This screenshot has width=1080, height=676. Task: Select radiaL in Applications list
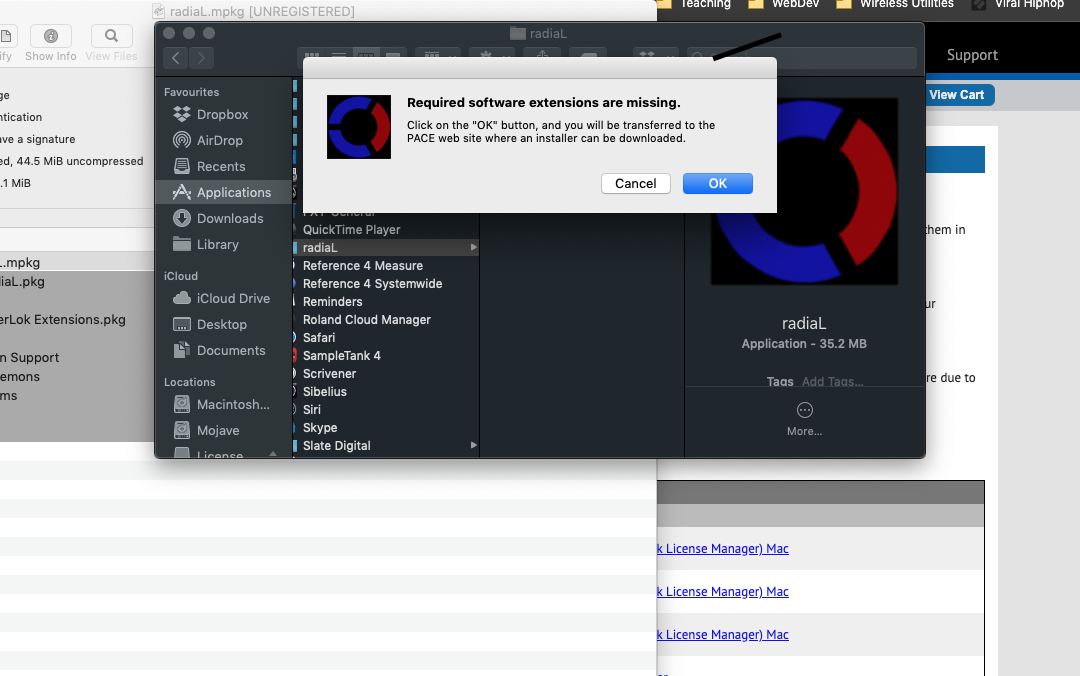(386, 247)
